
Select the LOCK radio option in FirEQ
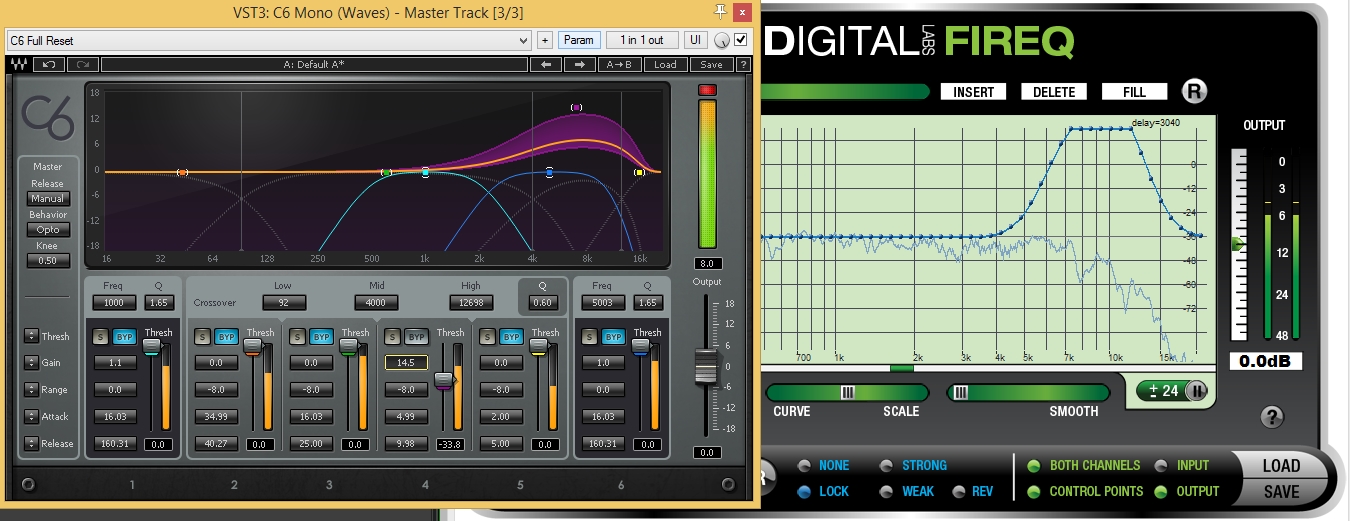tap(805, 491)
